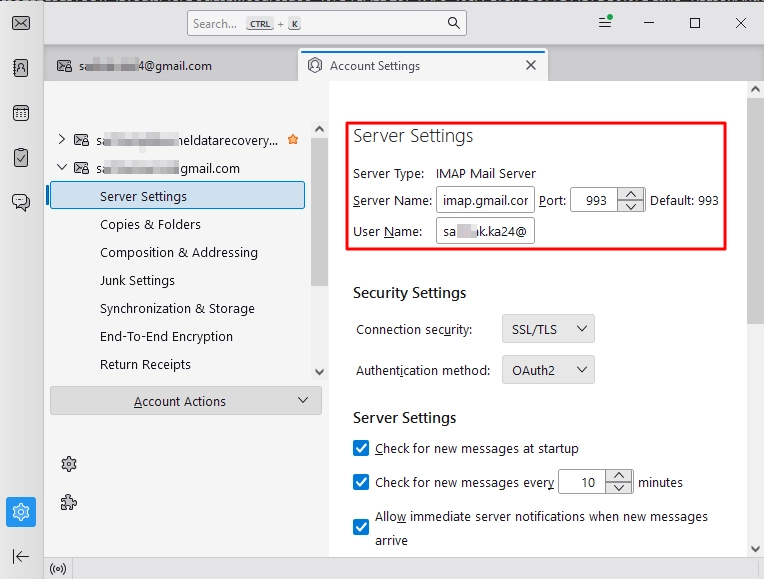764x579 pixels.
Task: Toggle Check for new messages every 10 minutes
Action: 361,482
